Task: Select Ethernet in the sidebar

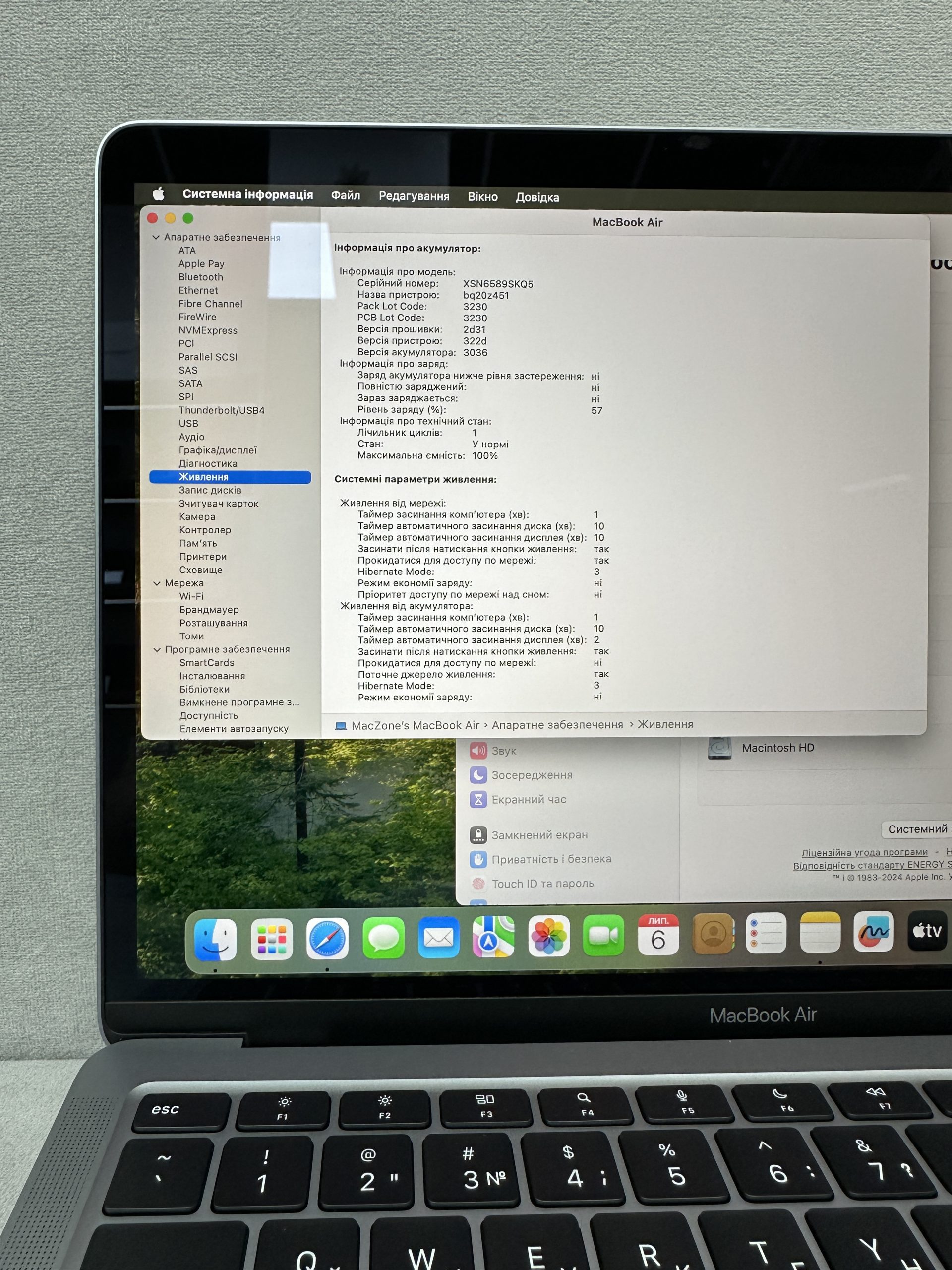Action: [x=198, y=291]
